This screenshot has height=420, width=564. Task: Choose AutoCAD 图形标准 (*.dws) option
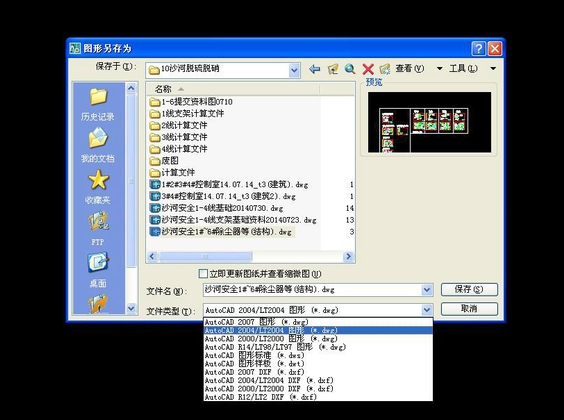[318, 355]
